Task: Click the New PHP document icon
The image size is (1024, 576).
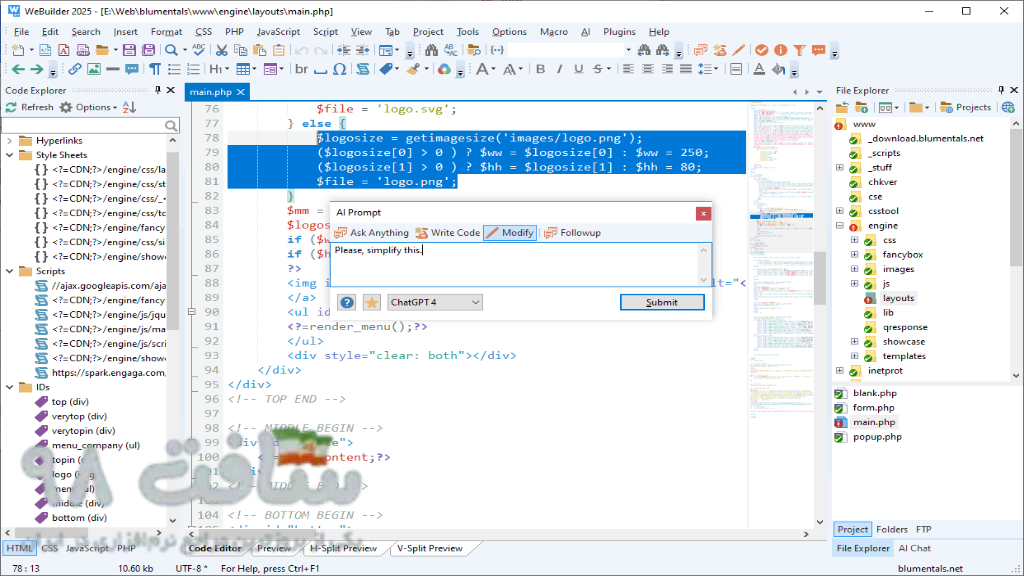Action: point(83,50)
